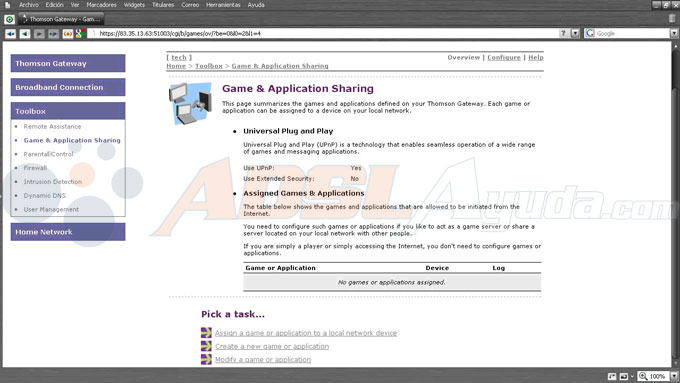Screen dimensions: 680x383
Task: Expand the address bar history dropdown
Action: 575,33
